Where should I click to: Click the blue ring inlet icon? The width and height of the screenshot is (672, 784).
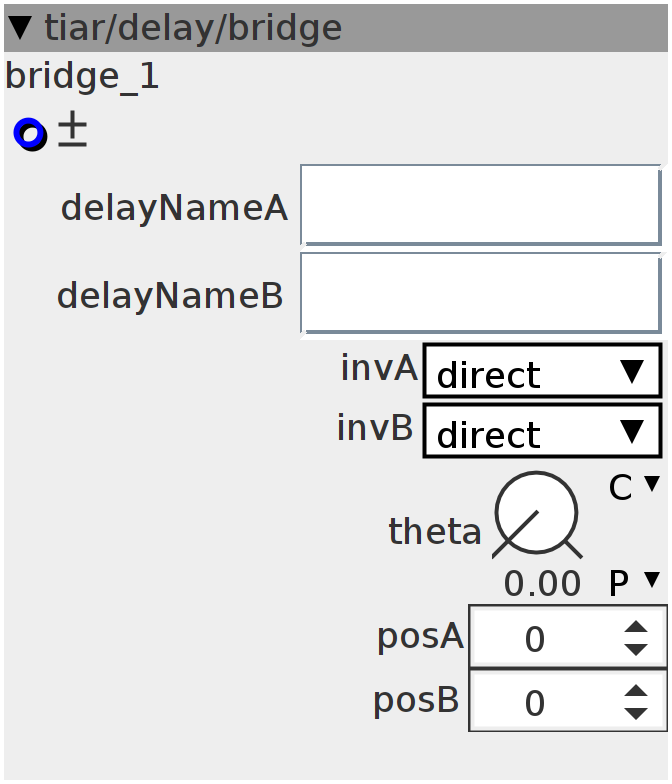point(30,133)
